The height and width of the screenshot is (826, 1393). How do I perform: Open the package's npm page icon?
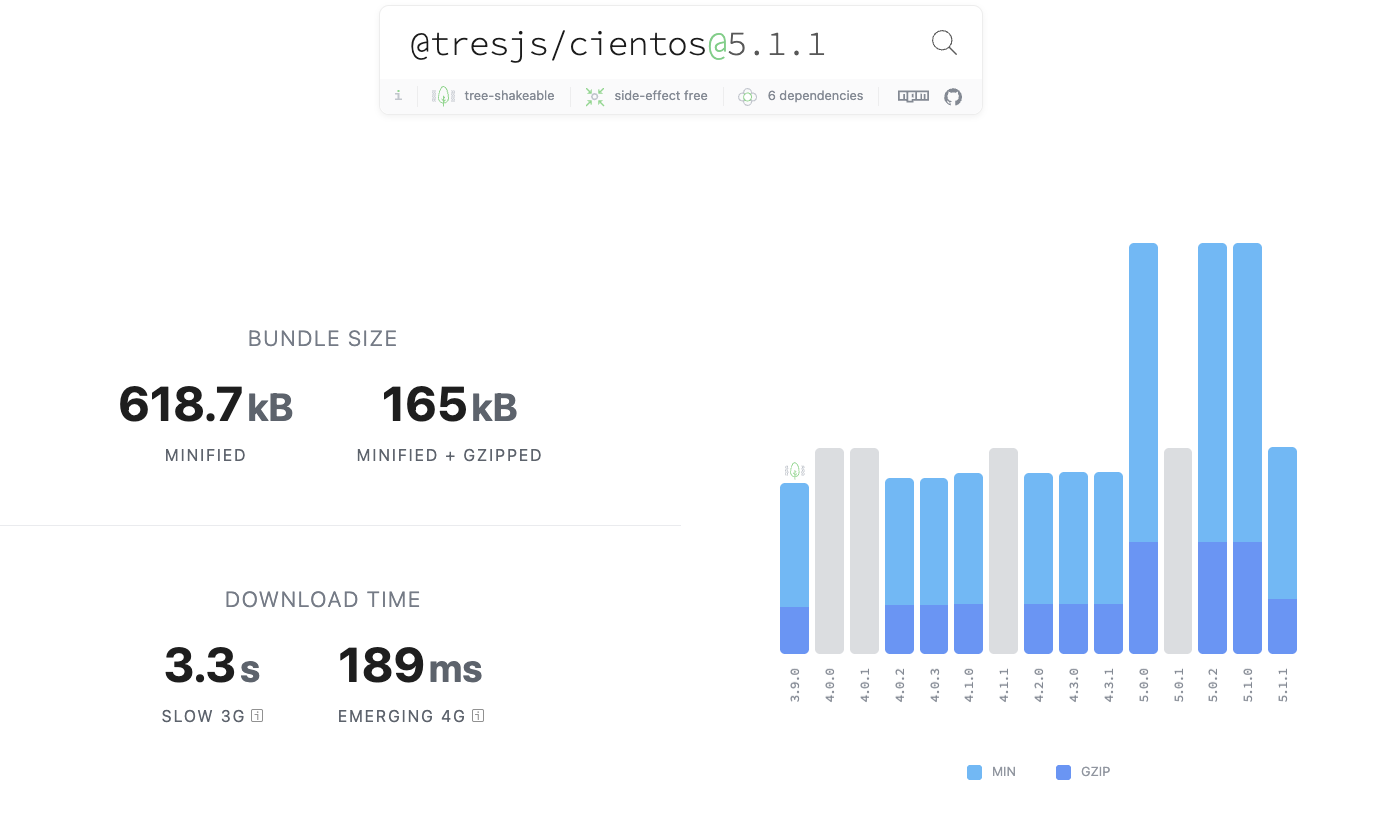pos(912,95)
